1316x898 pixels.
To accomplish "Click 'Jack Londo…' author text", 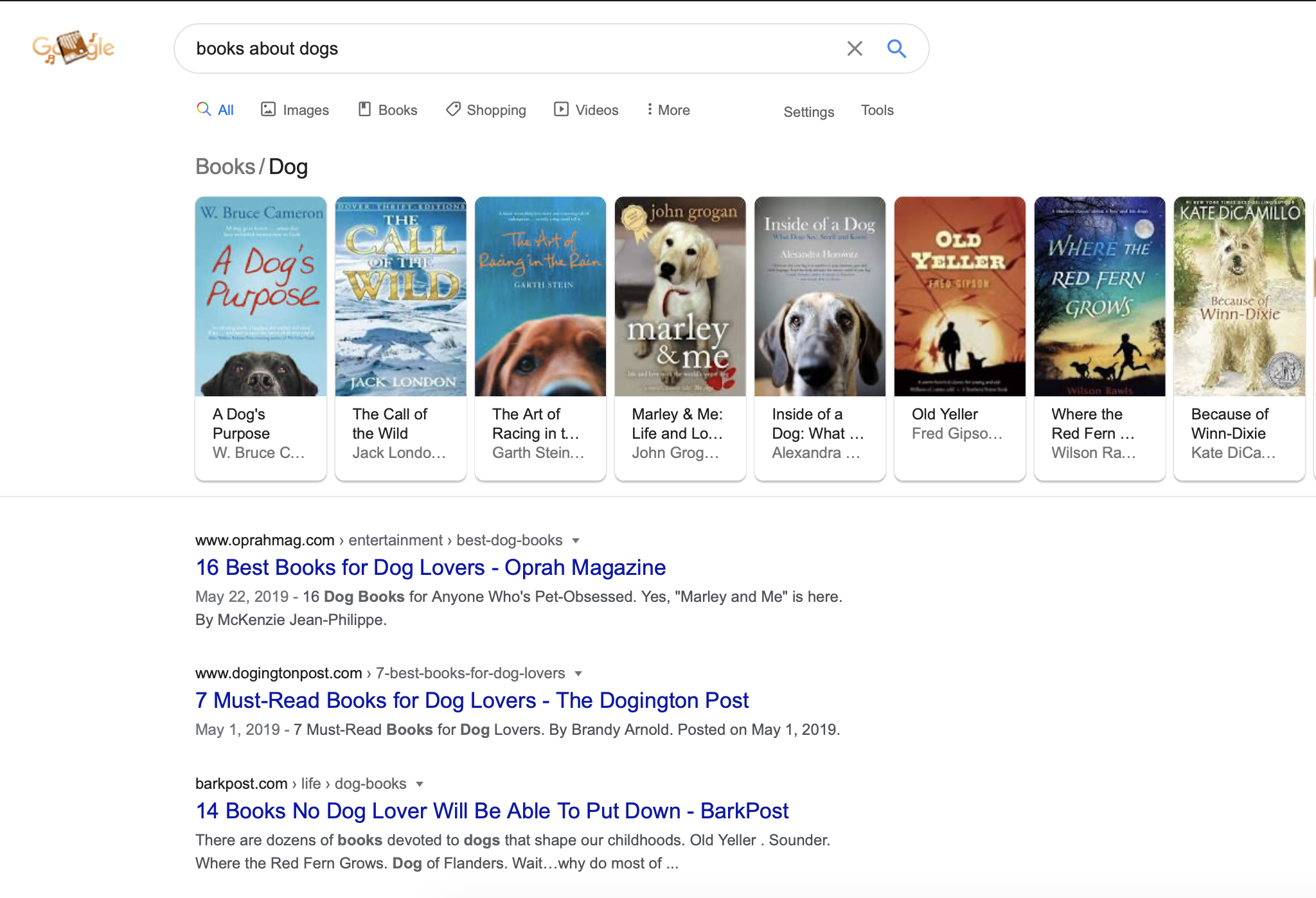I will point(399,453).
